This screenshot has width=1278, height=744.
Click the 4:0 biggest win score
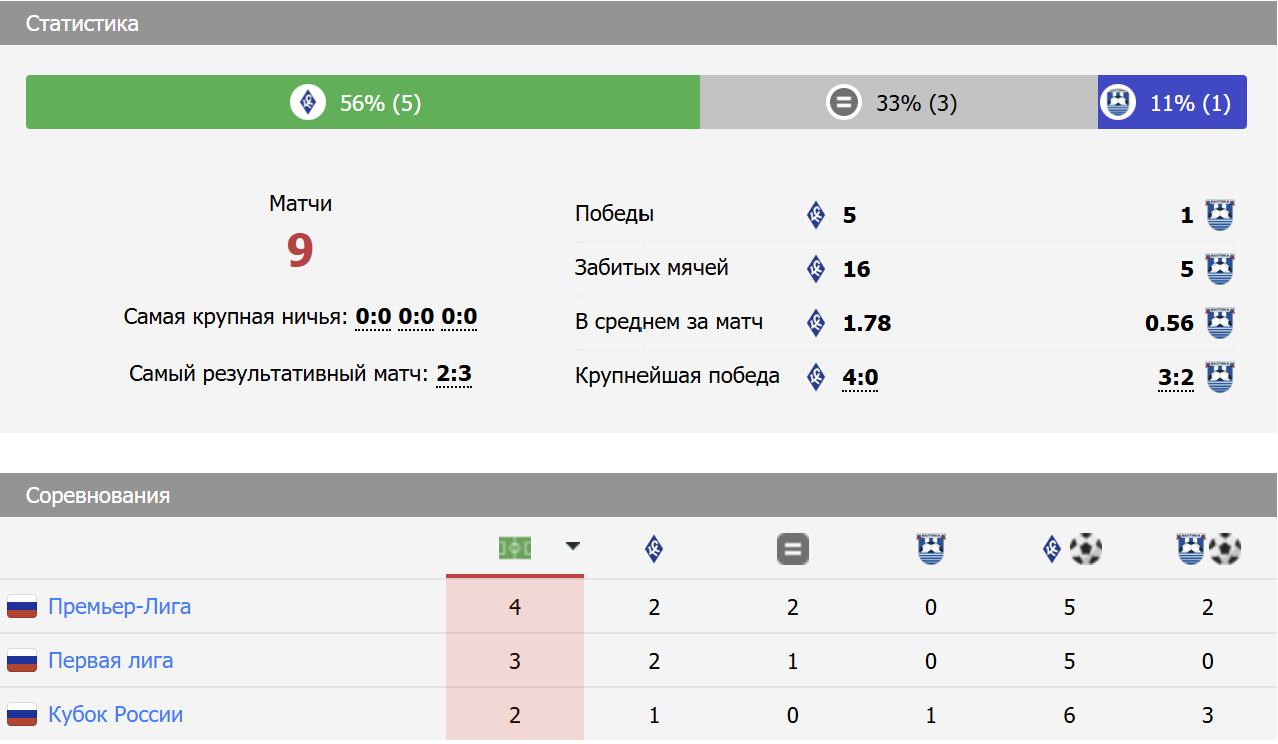point(860,377)
